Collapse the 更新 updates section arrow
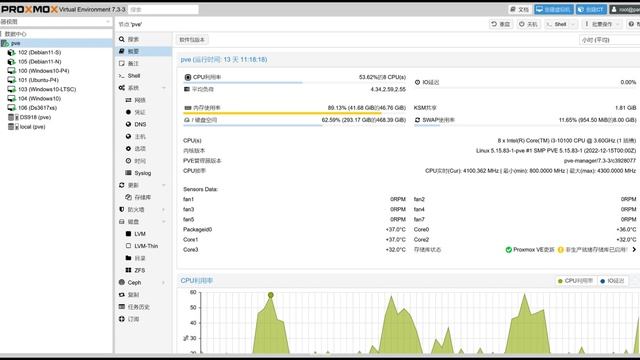Image resolution: width=640 pixels, height=360 pixels. 164,185
